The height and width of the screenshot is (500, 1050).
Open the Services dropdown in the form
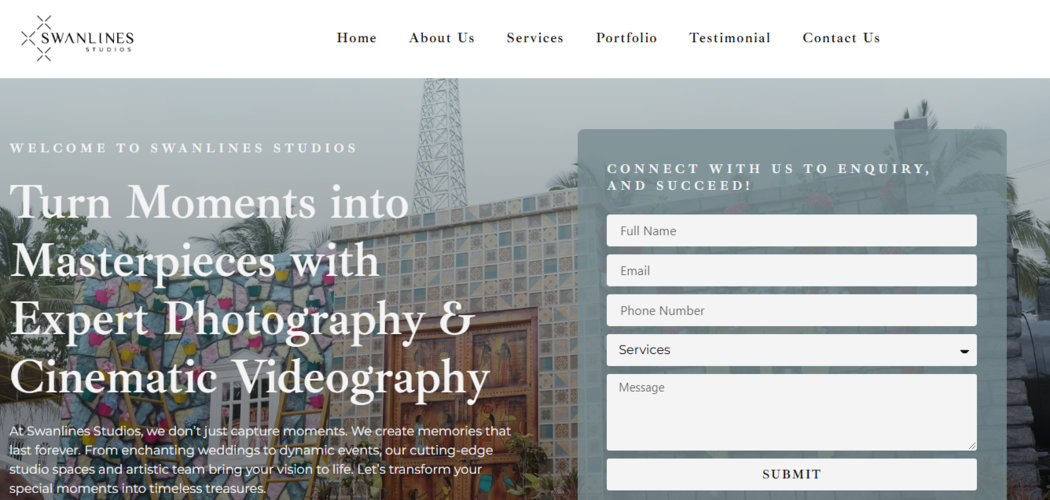pyautogui.click(x=792, y=350)
